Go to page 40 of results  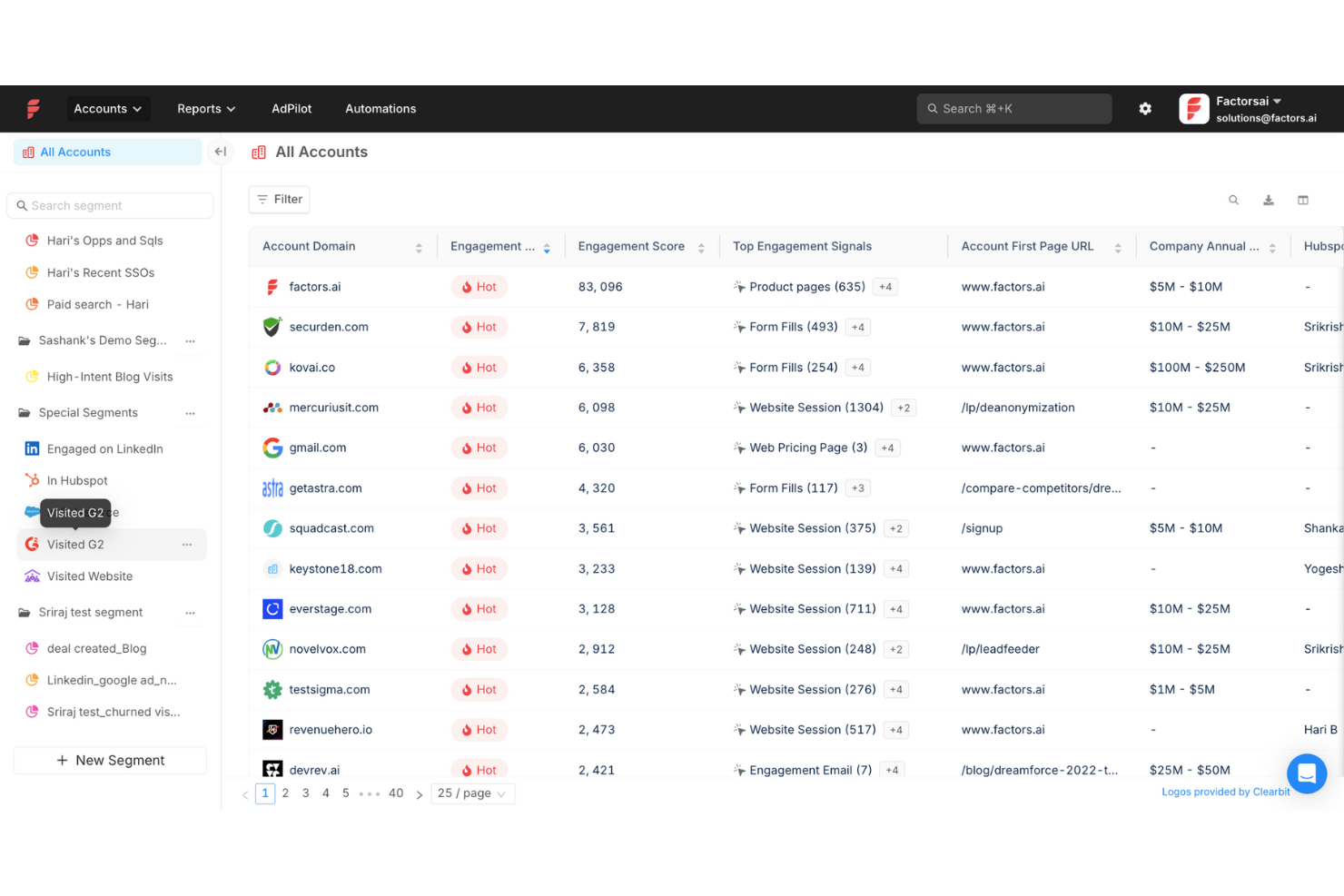click(x=396, y=793)
